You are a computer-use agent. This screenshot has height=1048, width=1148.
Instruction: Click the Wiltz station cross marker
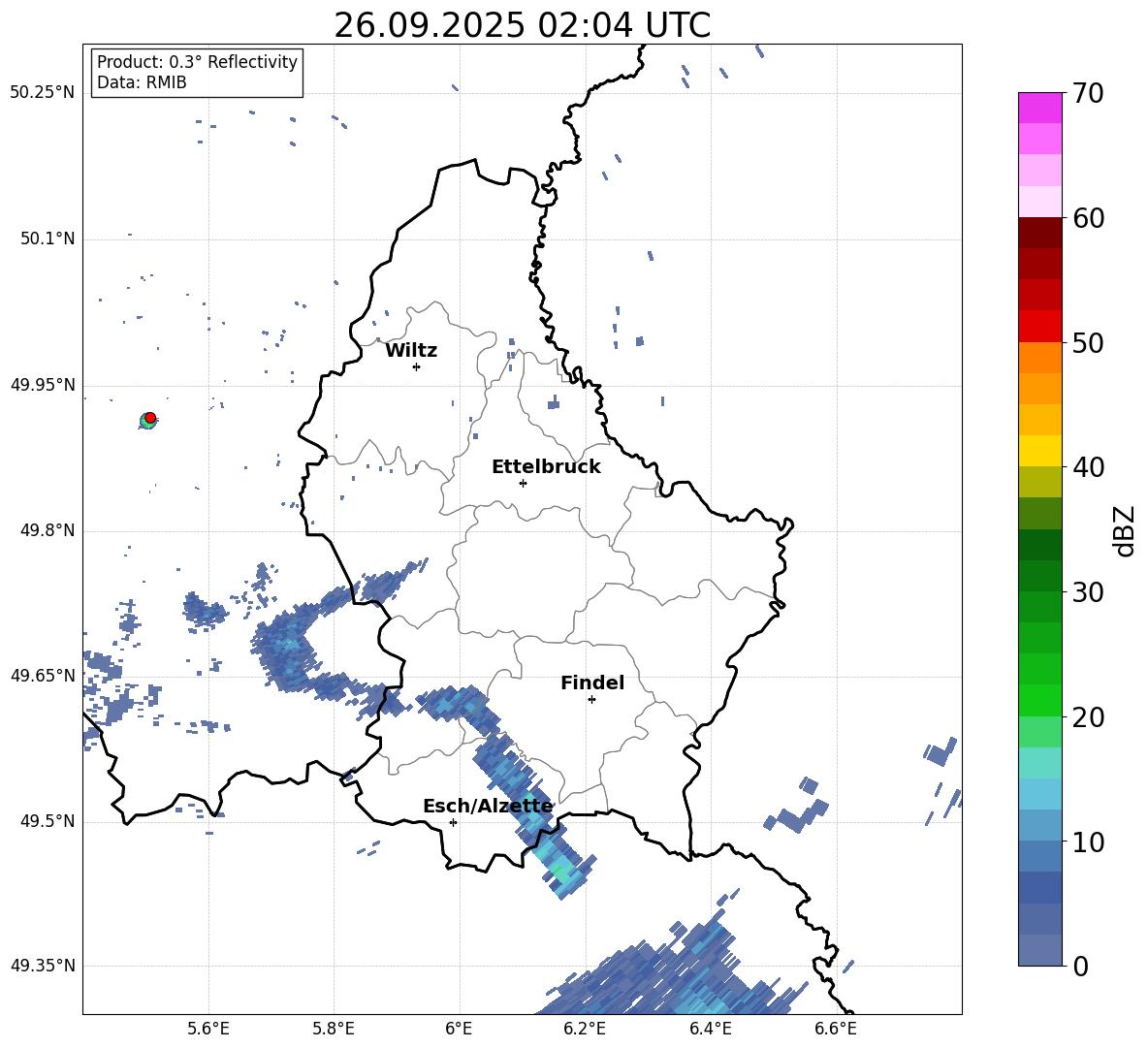tap(416, 366)
